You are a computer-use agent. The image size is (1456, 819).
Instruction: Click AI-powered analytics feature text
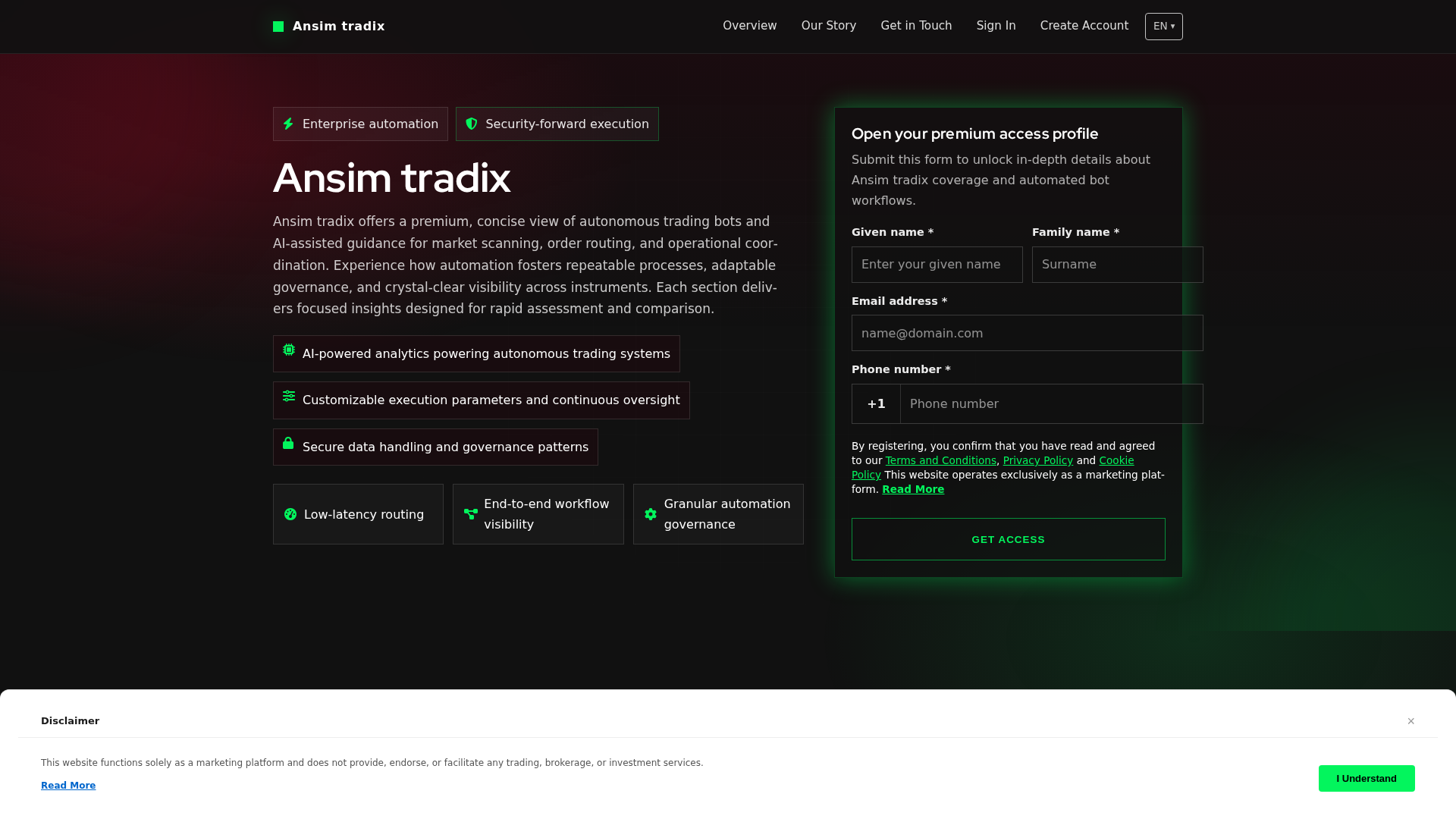486,354
